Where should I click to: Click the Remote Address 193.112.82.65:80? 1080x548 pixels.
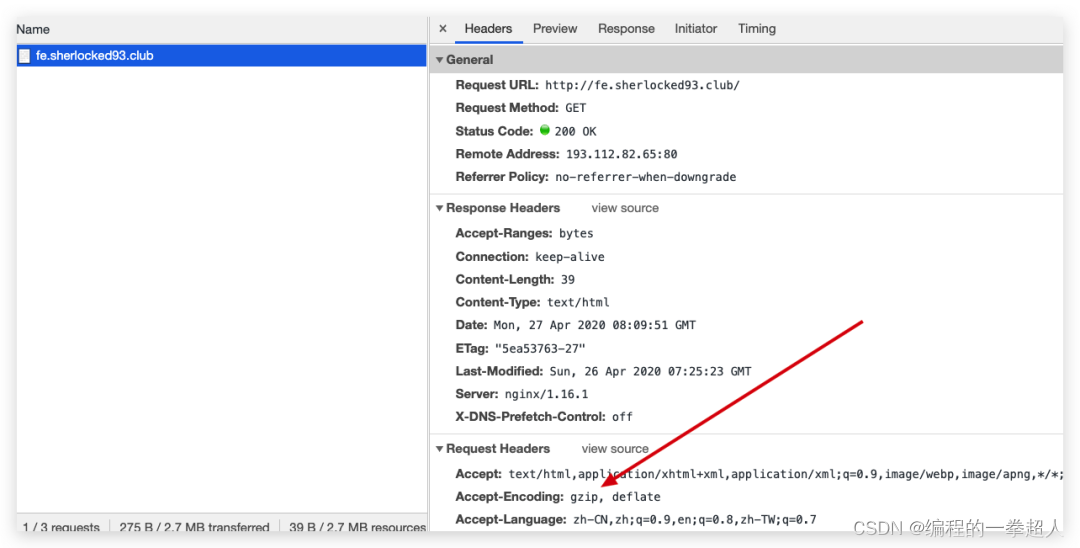621,154
